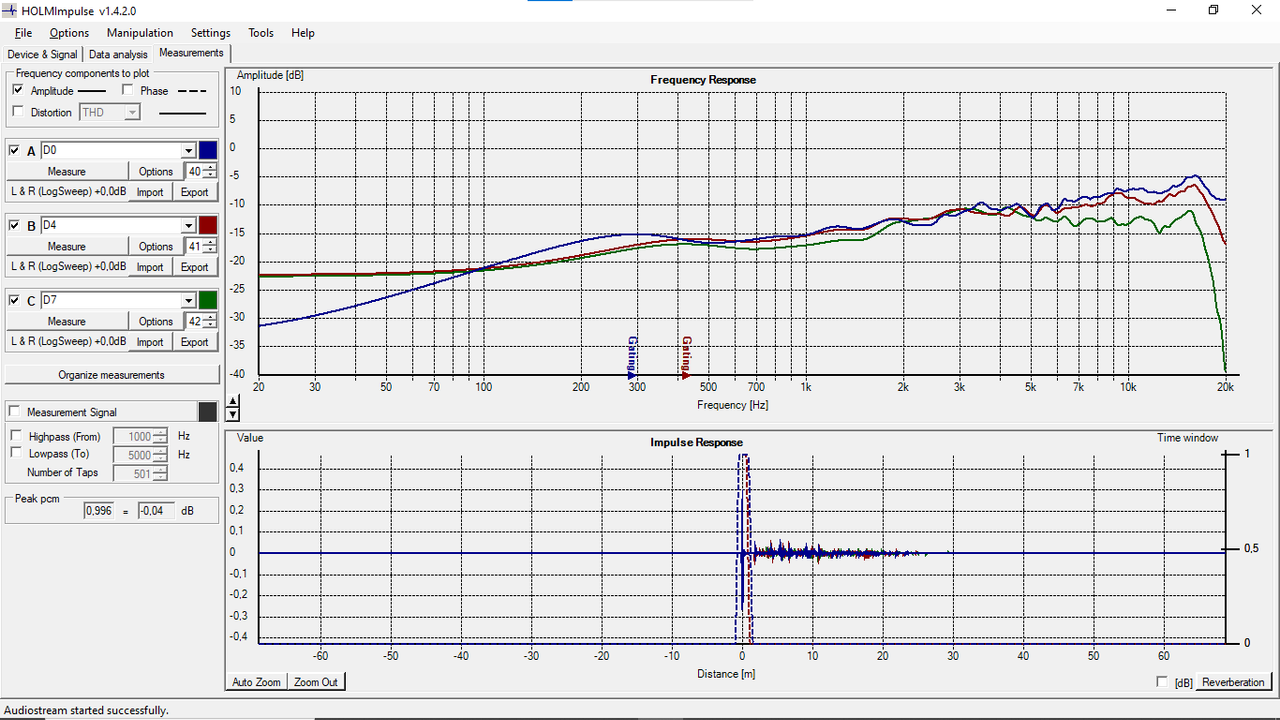Open the THD distortion dropdown
This screenshot has width=1280, height=720.
point(132,113)
